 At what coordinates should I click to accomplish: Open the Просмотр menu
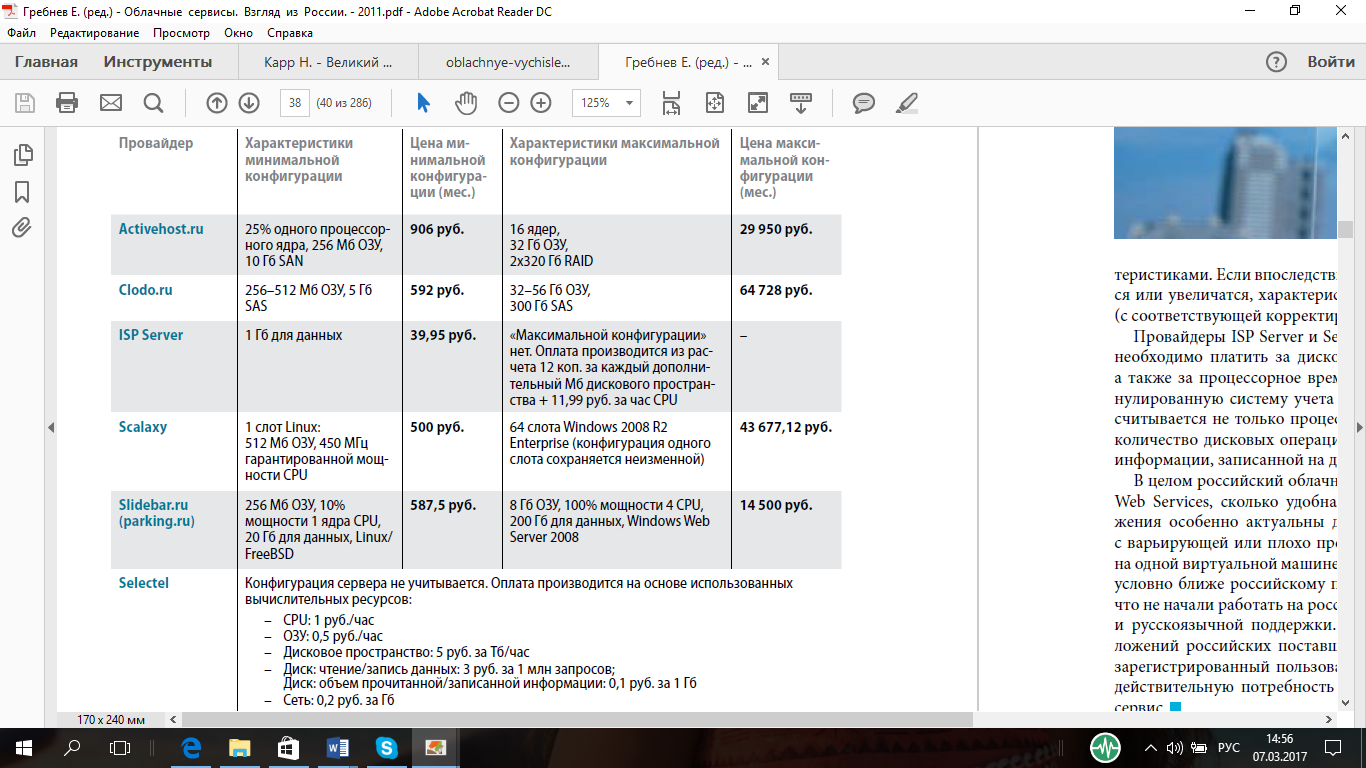coord(181,33)
